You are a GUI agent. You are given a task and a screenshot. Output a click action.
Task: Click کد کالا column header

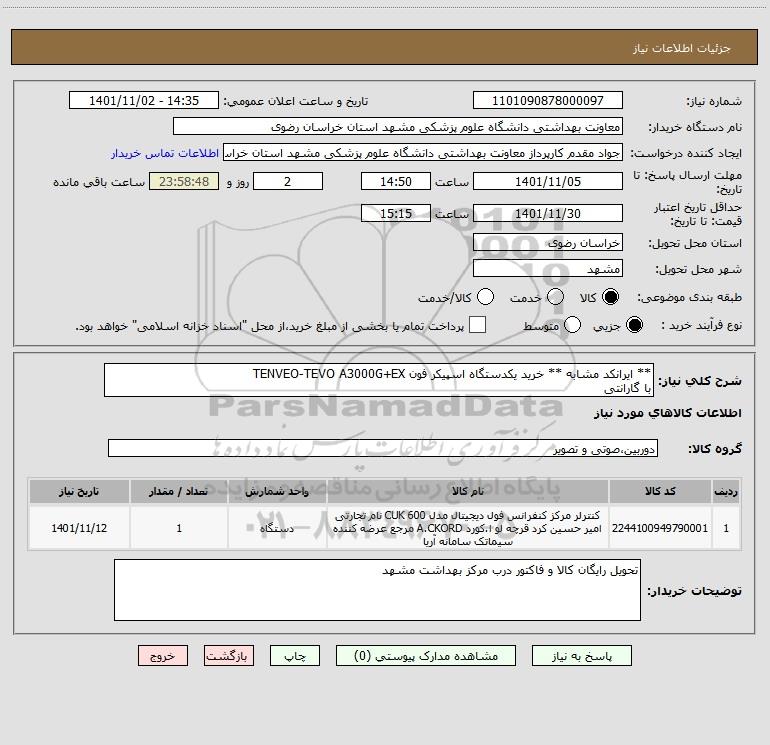click(660, 492)
